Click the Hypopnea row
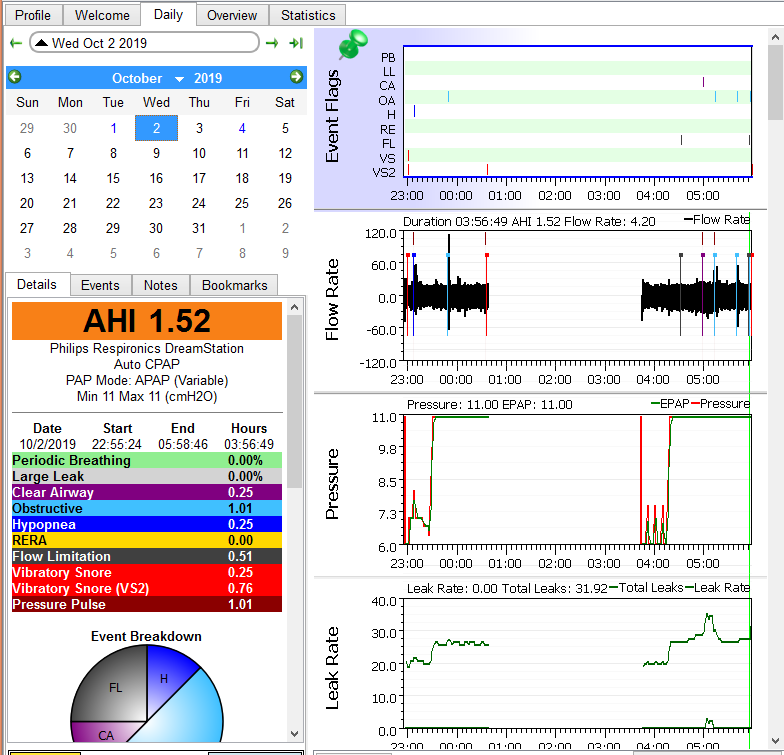784x755 pixels. (x=147, y=524)
